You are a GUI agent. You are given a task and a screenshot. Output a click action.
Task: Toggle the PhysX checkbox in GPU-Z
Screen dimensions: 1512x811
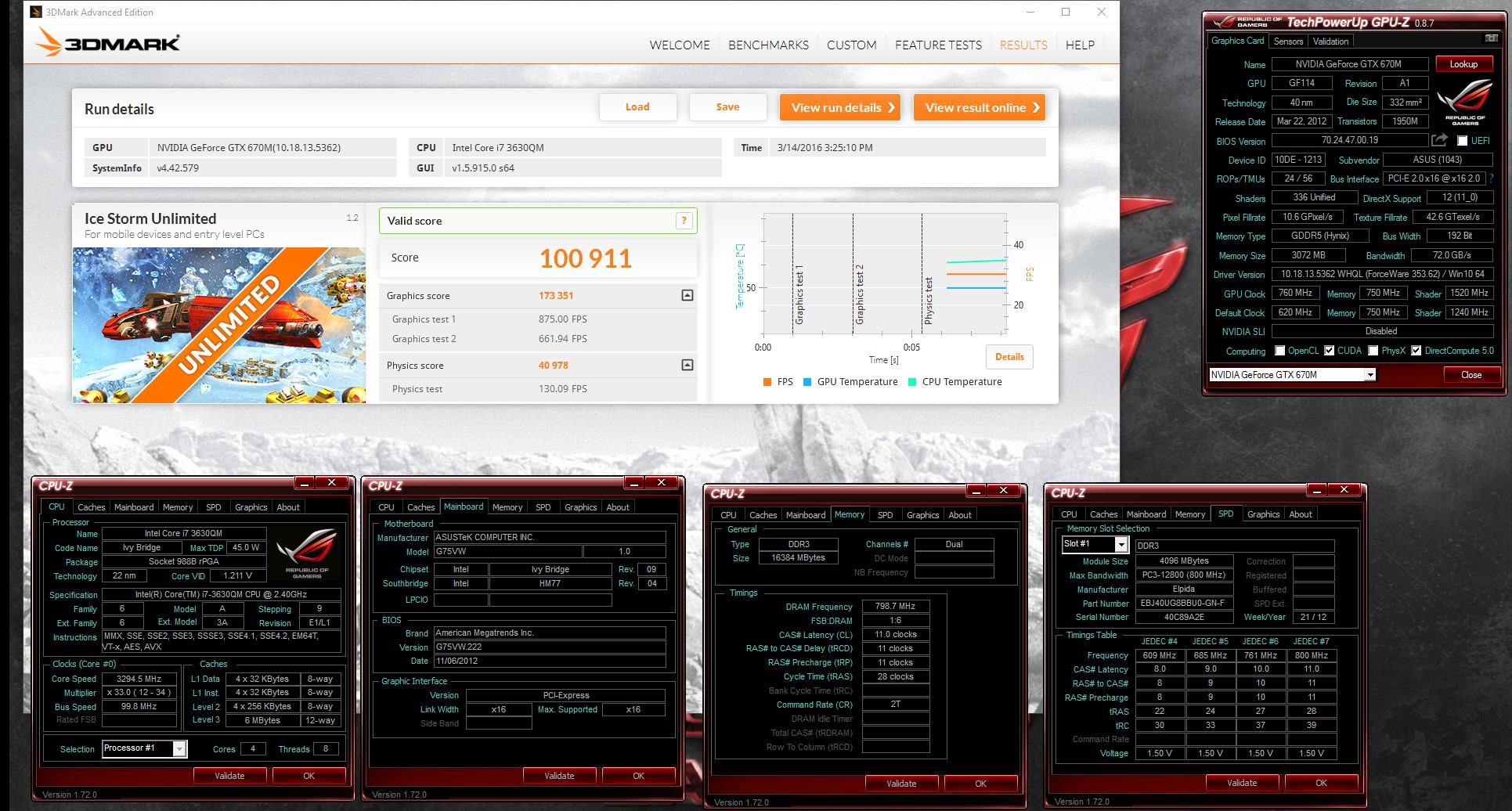1373,351
